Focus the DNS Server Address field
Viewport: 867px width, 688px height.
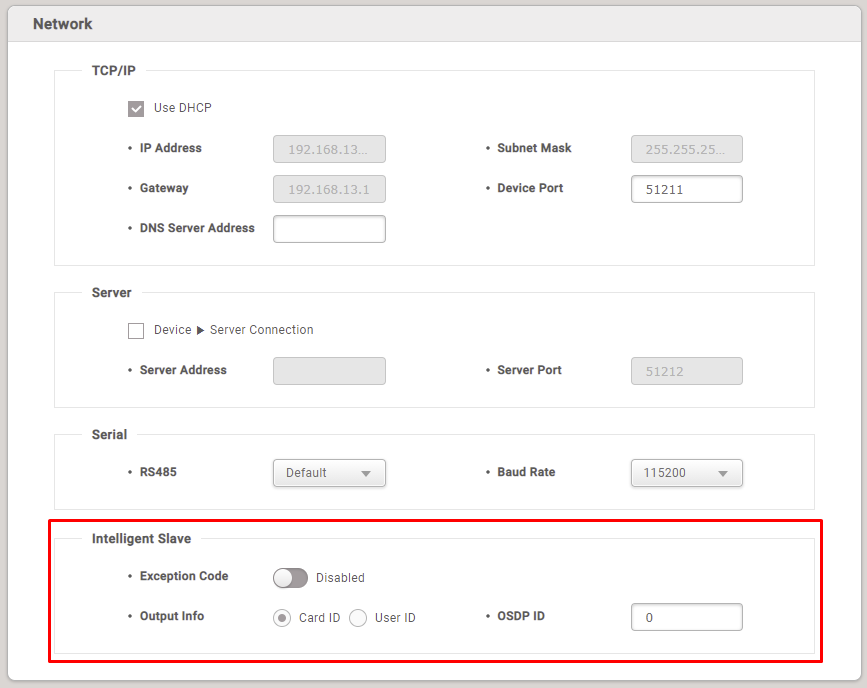[329, 229]
